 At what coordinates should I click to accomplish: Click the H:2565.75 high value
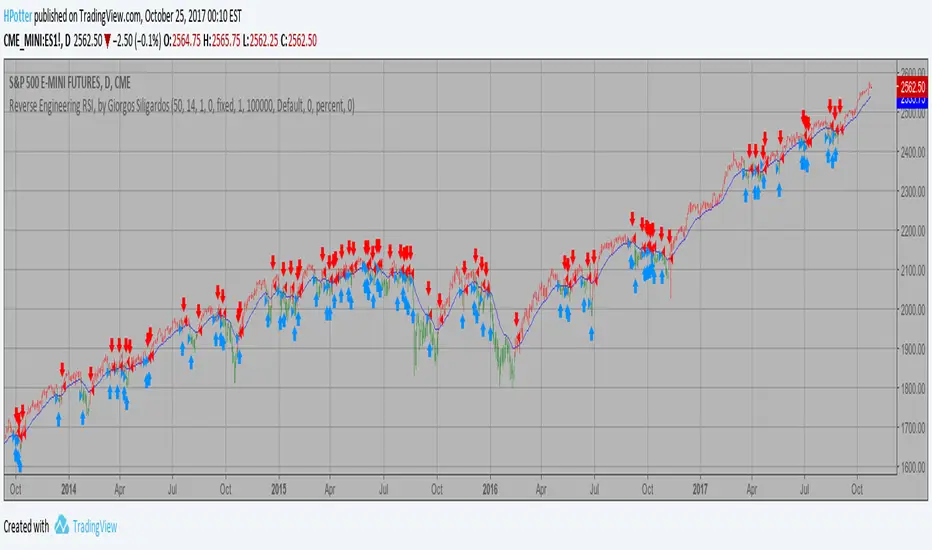[222, 41]
